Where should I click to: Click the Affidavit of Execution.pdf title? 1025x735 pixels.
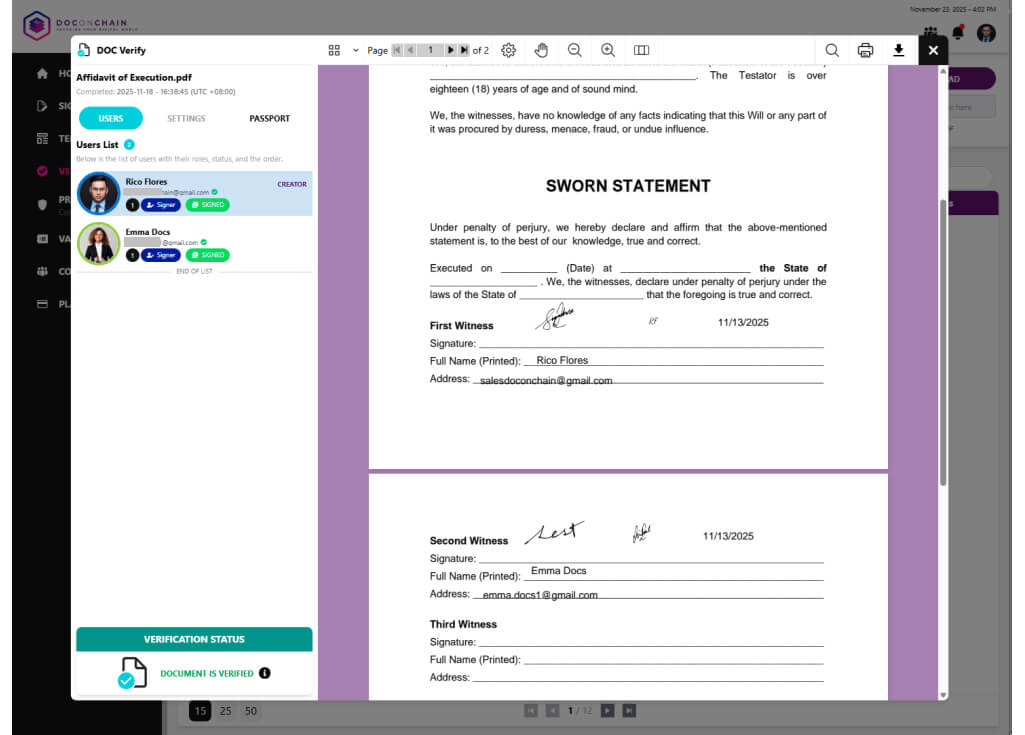point(134,77)
